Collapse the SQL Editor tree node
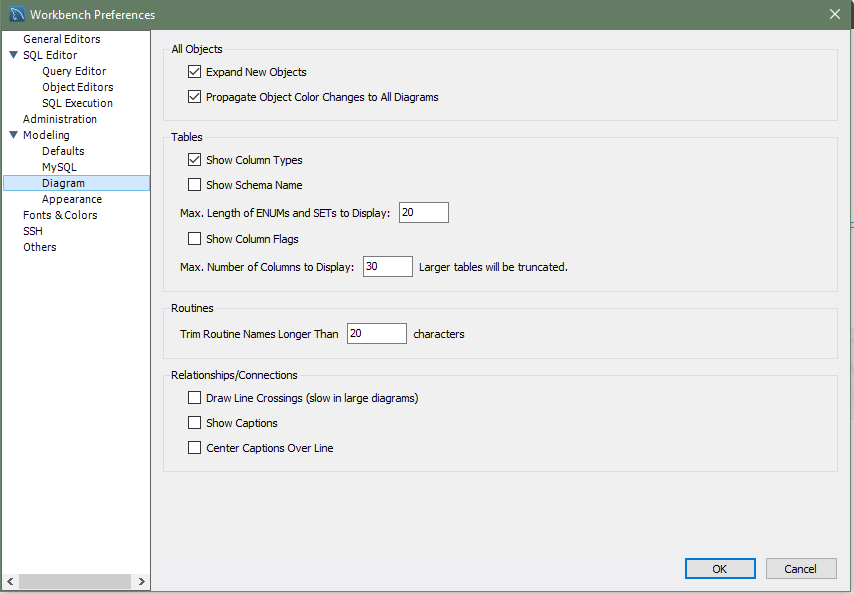The width and height of the screenshot is (854, 594). click(x=14, y=55)
